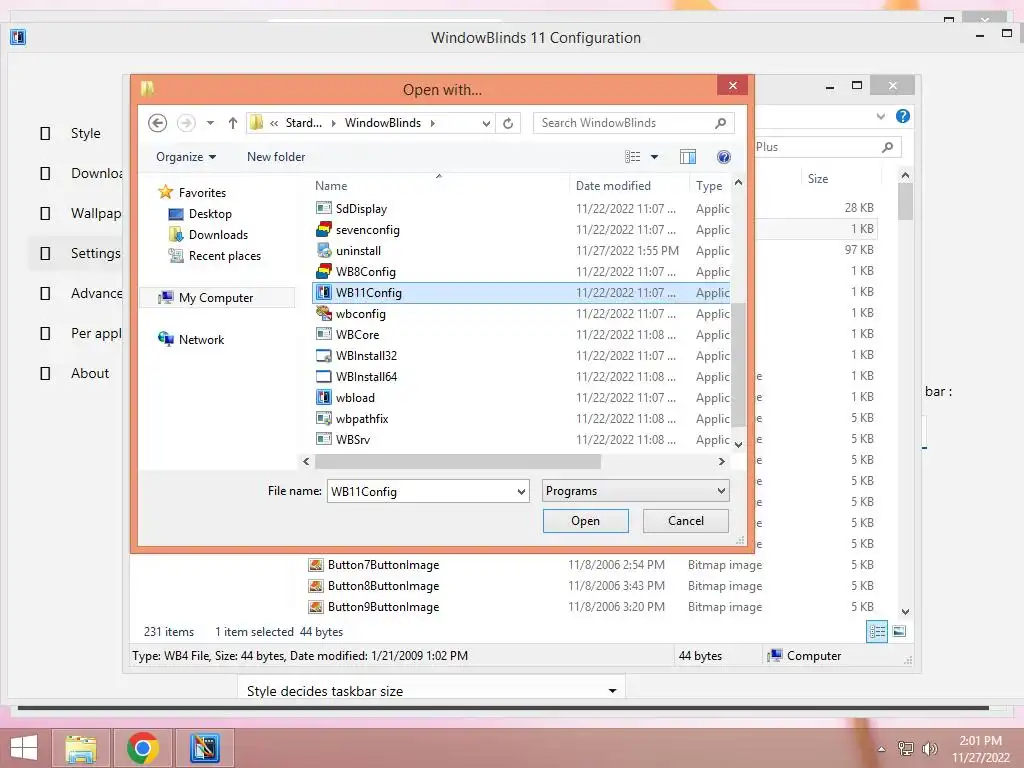This screenshot has width=1024, height=768.
Task: Select WBSrv in the file list
Action: (521, 439)
